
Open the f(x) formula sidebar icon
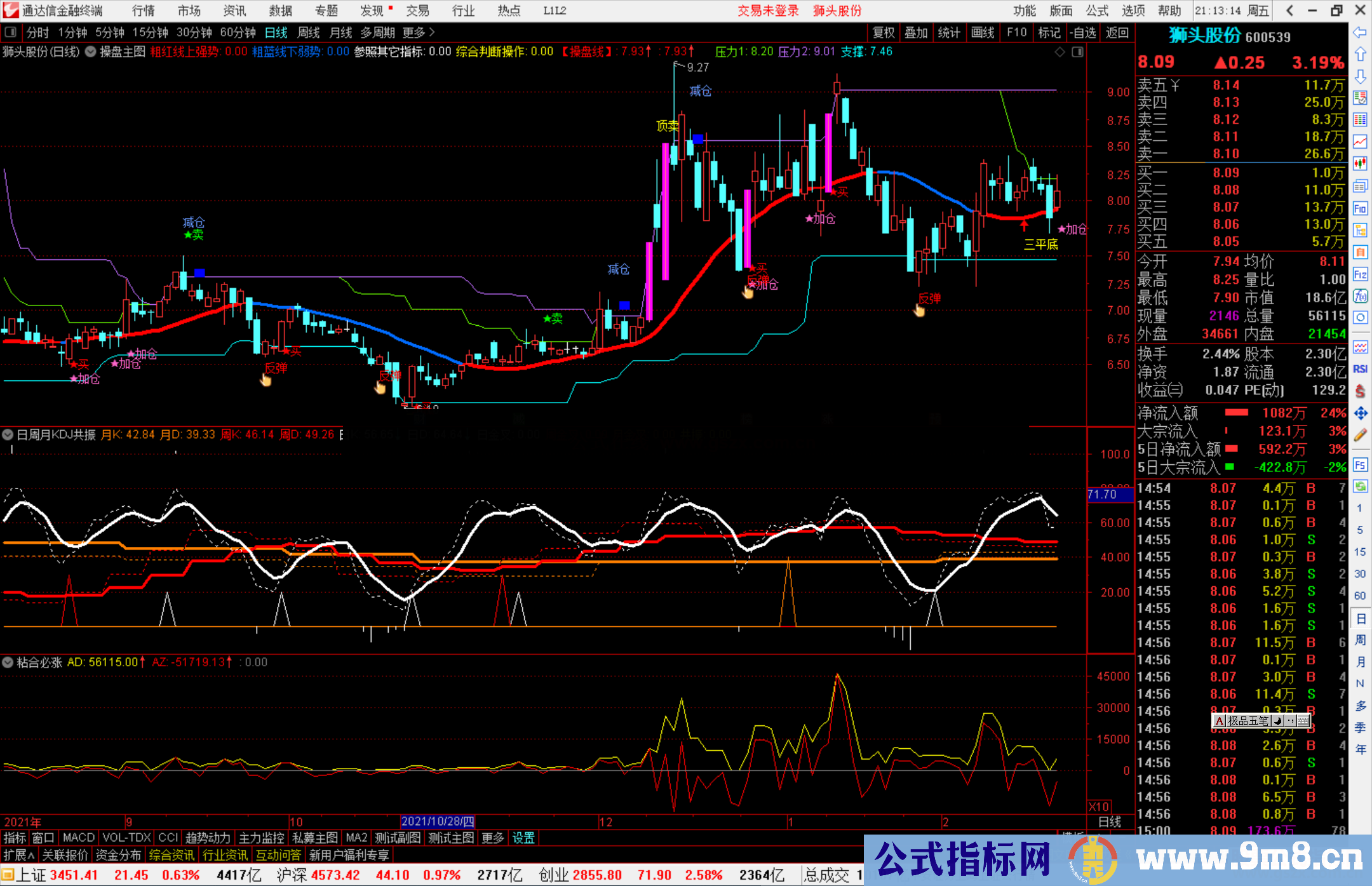click(x=1360, y=296)
